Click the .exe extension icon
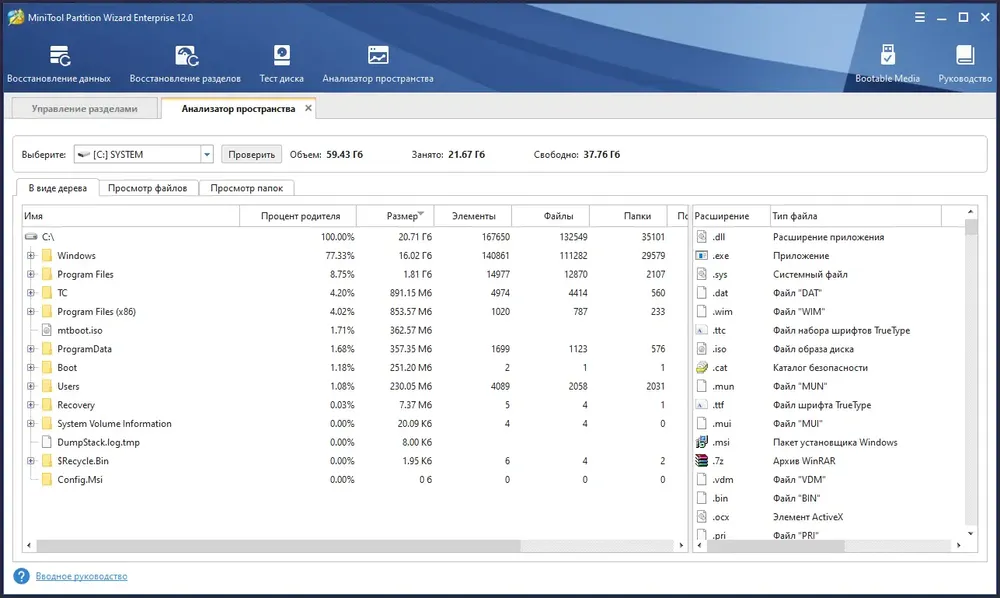 click(x=702, y=256)
